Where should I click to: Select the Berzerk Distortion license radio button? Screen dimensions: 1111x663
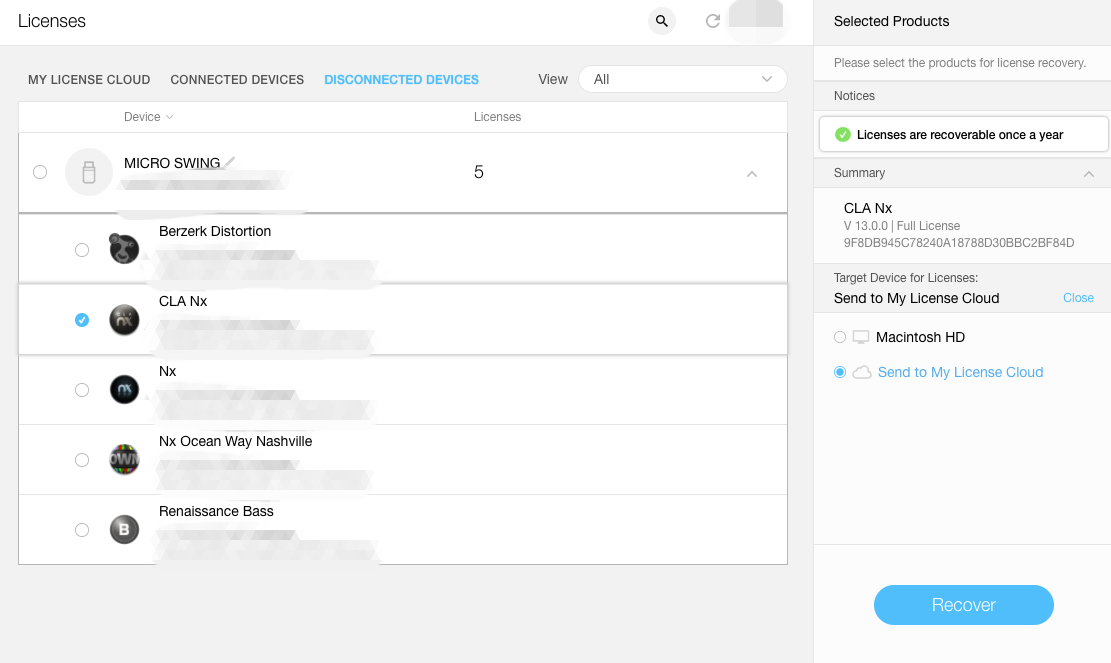[x=82, y=250]
